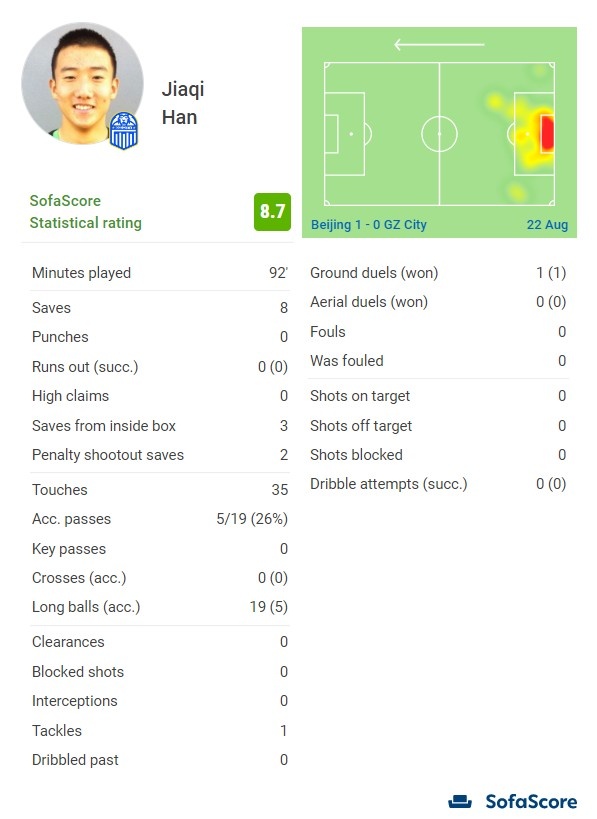The image size is (597, 819).
Task: Click the Saves stat row
Action: pyautogui.click(x=160, y=308)
